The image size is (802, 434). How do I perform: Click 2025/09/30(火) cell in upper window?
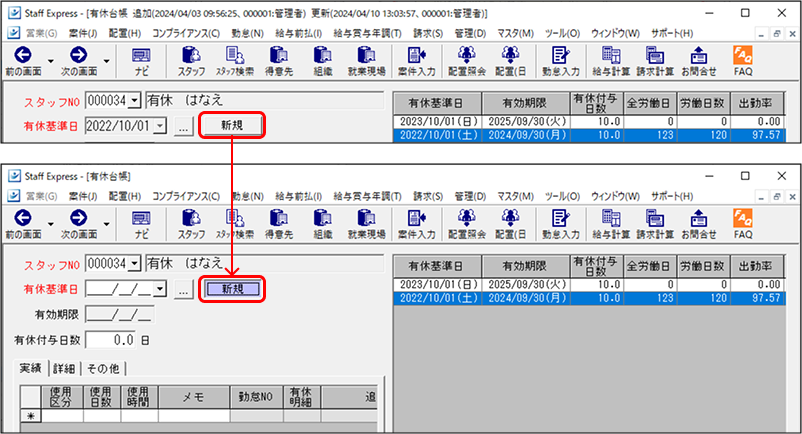pos(526,122)
